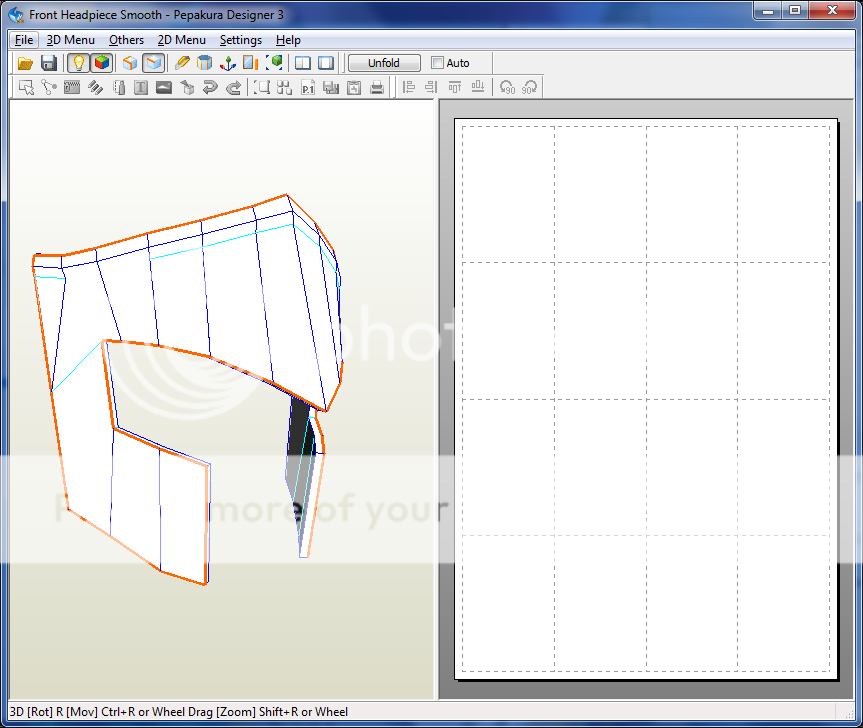Screen dimensions: 863x728
Task: Click the parts check tool icon
Action: point(119,87)
